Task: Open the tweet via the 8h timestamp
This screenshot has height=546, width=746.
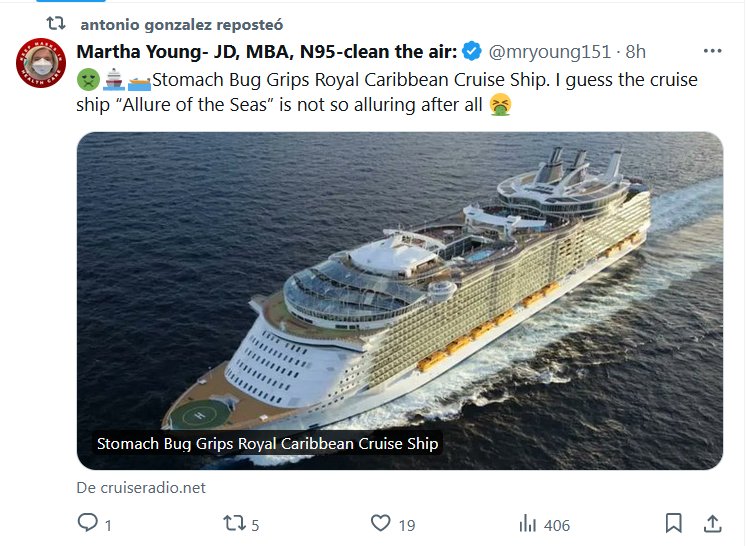Action: pos(636,52)
